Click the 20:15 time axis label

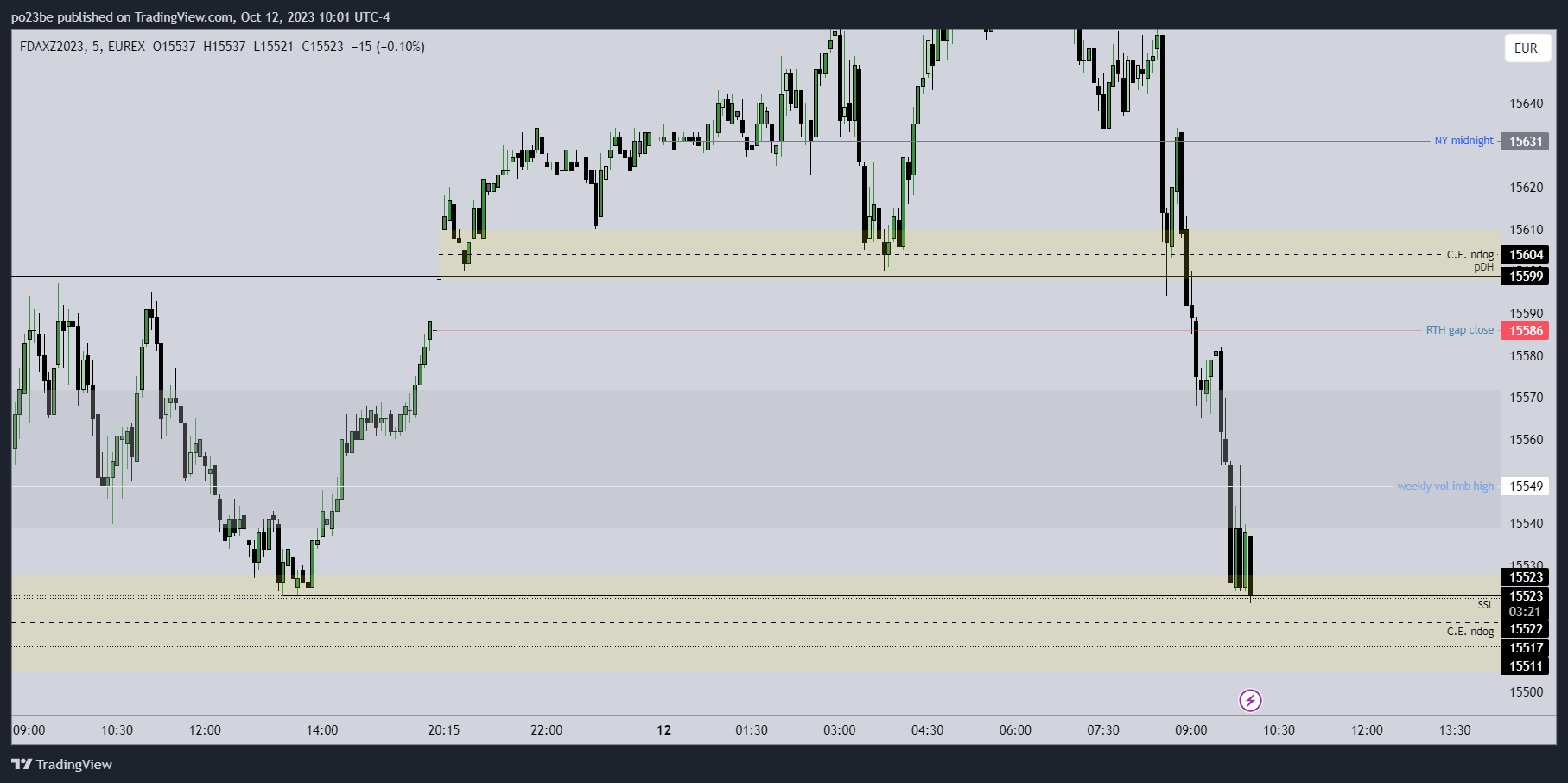click(444, 730)
